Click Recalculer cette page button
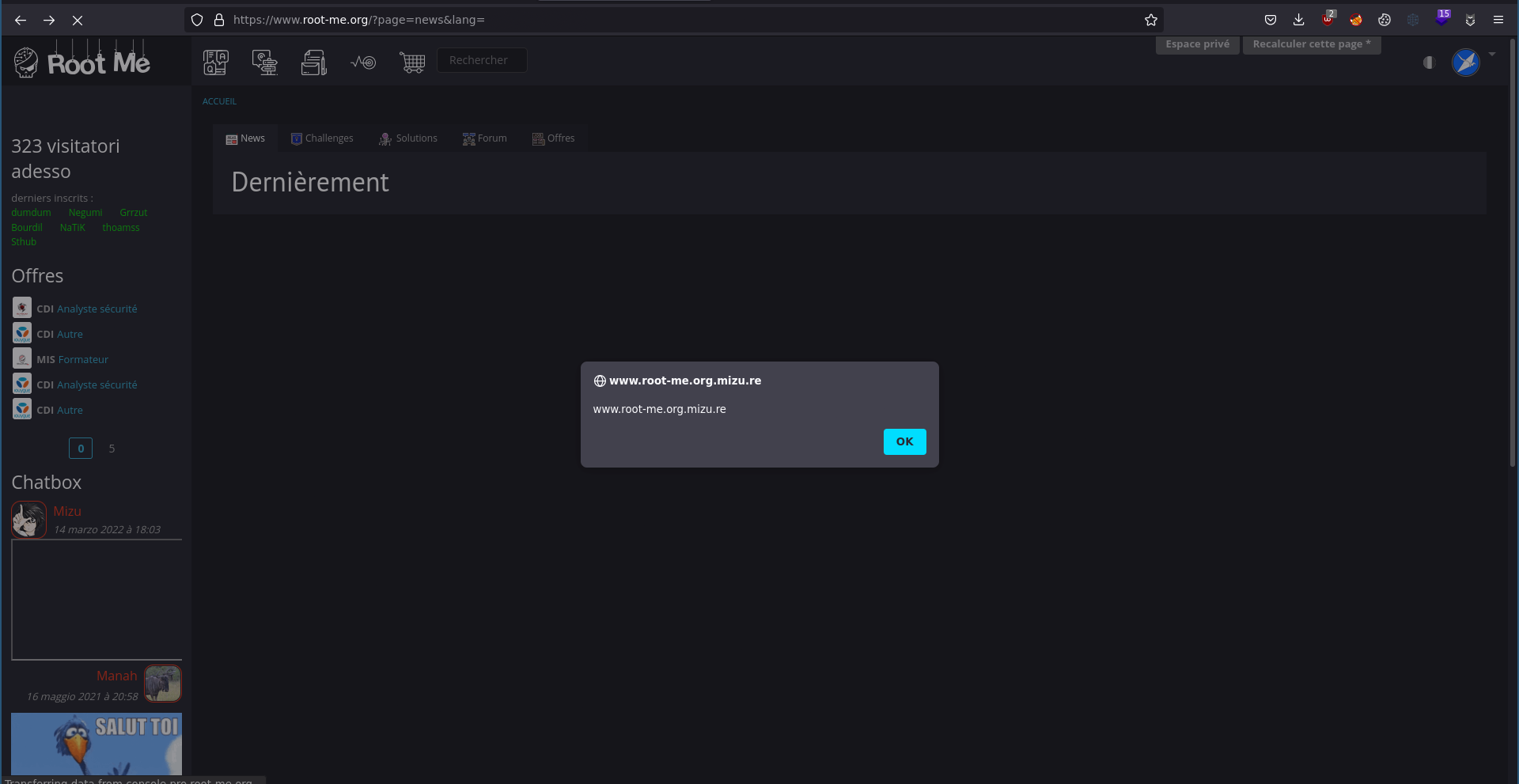The width and height of the screenshot is (1519, 784). pyautogui.click(x=1312, y=44)
